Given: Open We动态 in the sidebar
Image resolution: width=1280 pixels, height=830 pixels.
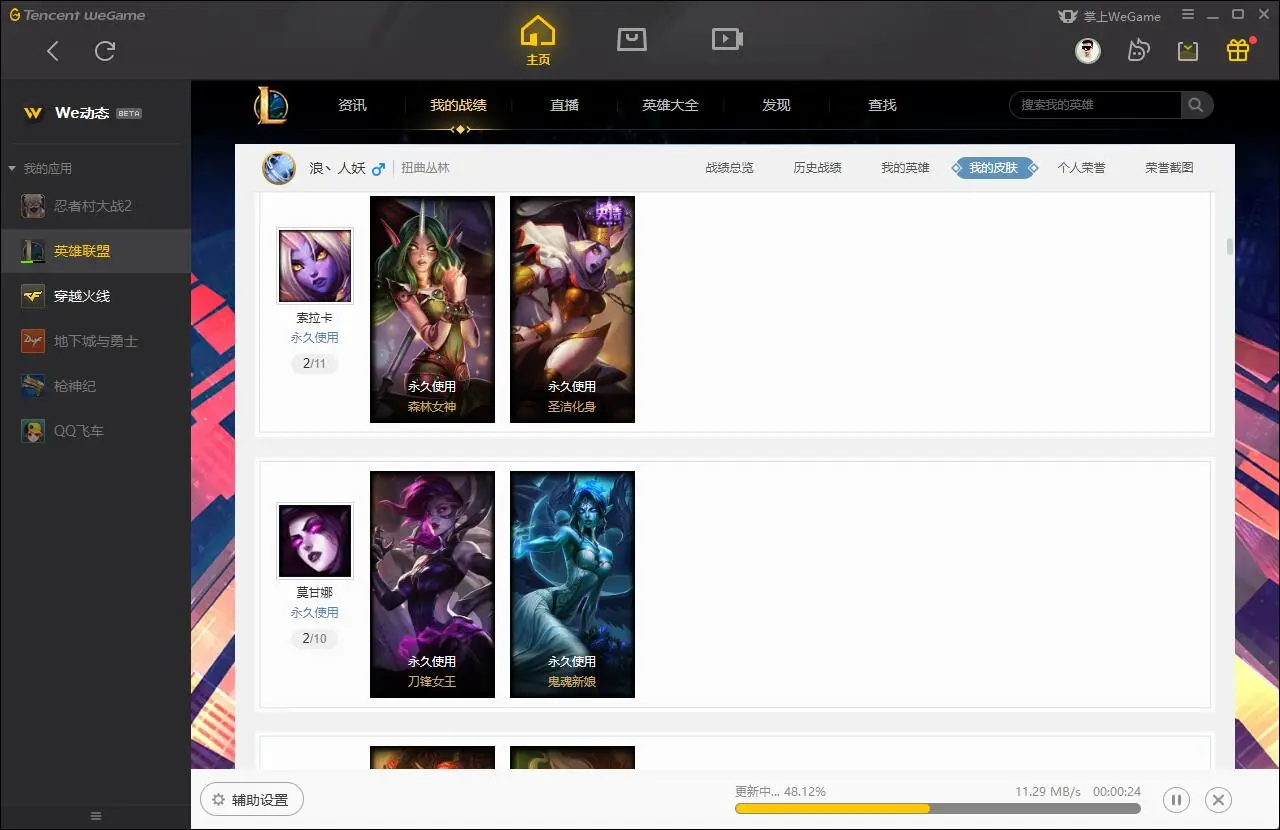Looking at the screenshot, I should 82,113.
